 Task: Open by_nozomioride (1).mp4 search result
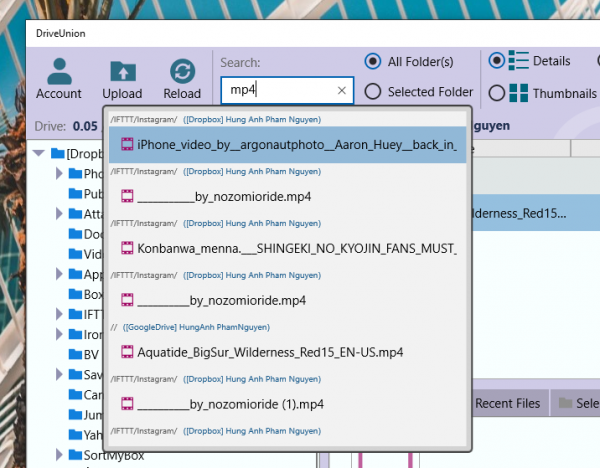pyautogui.click(x=287, y=404)
